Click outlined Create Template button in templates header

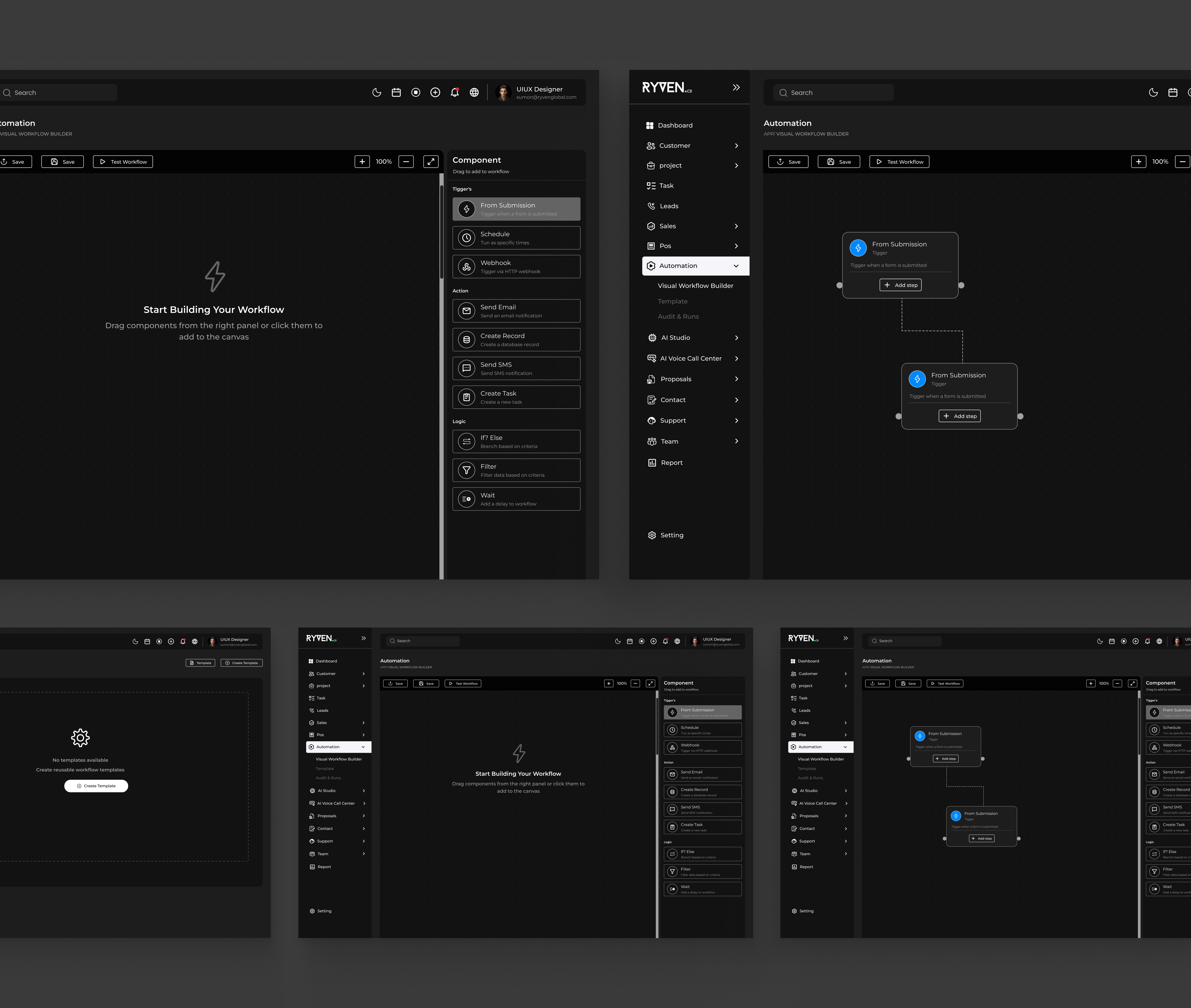(242, 663)
